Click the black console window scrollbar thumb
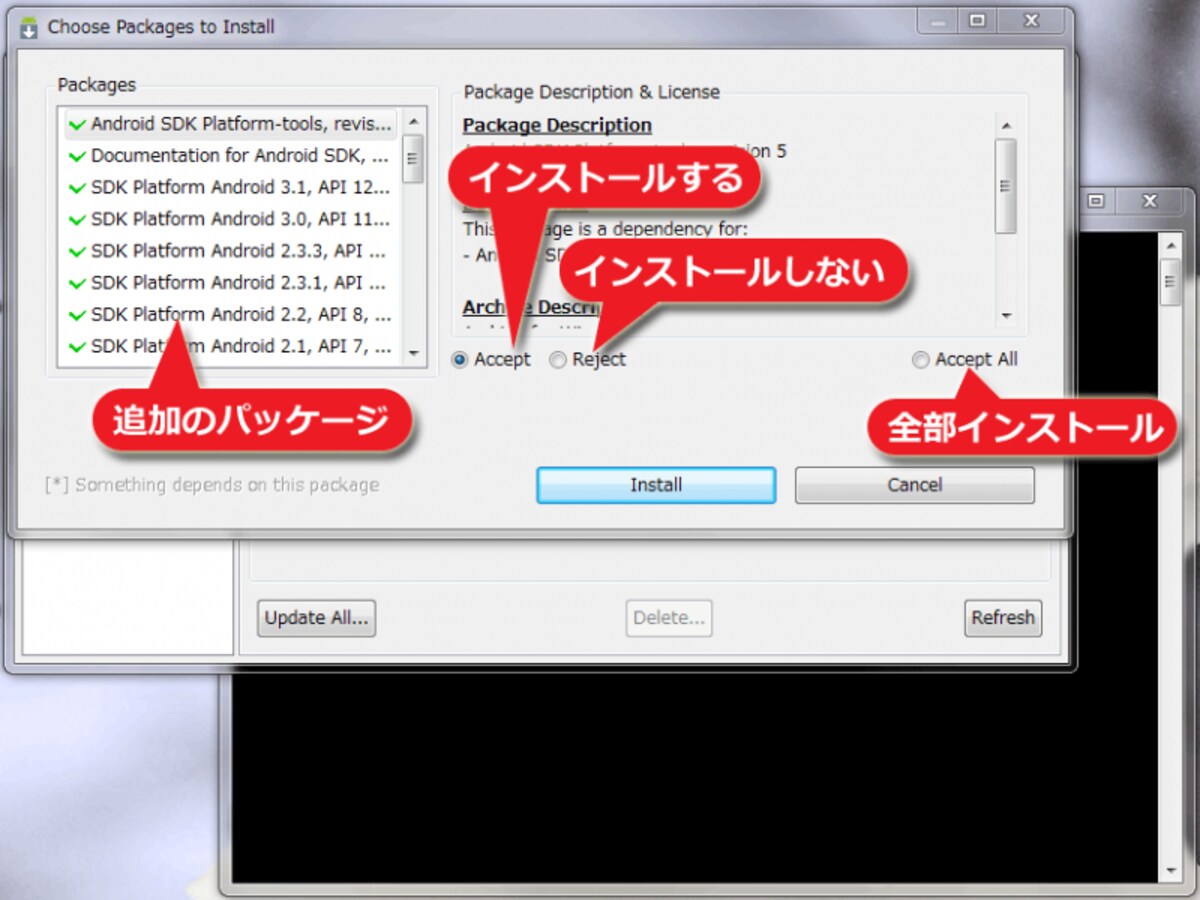The width and height of the screenshot is (1200, 900). click(x=1171, y=281)
